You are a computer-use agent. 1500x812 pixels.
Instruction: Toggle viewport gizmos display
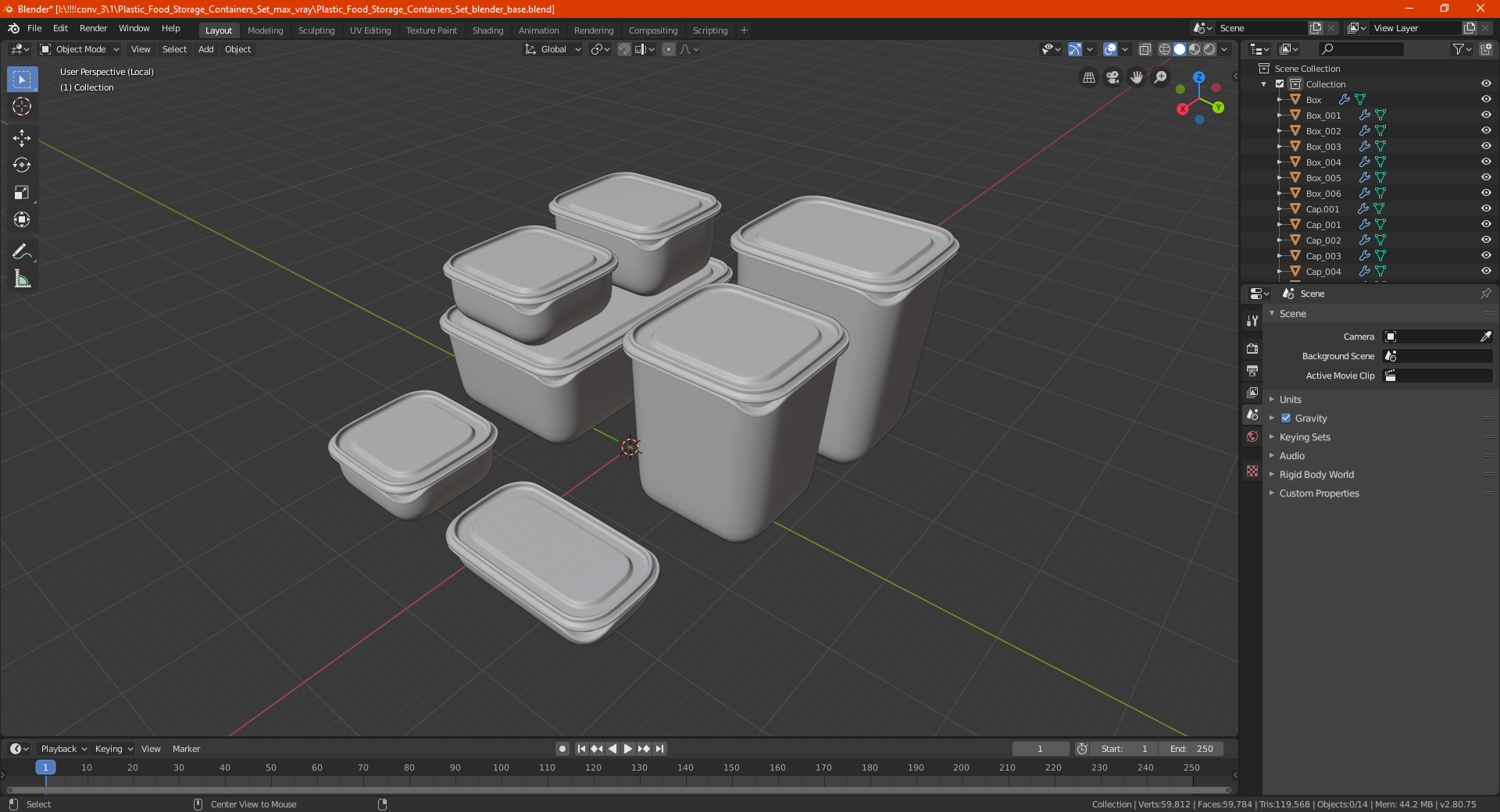1074,49
